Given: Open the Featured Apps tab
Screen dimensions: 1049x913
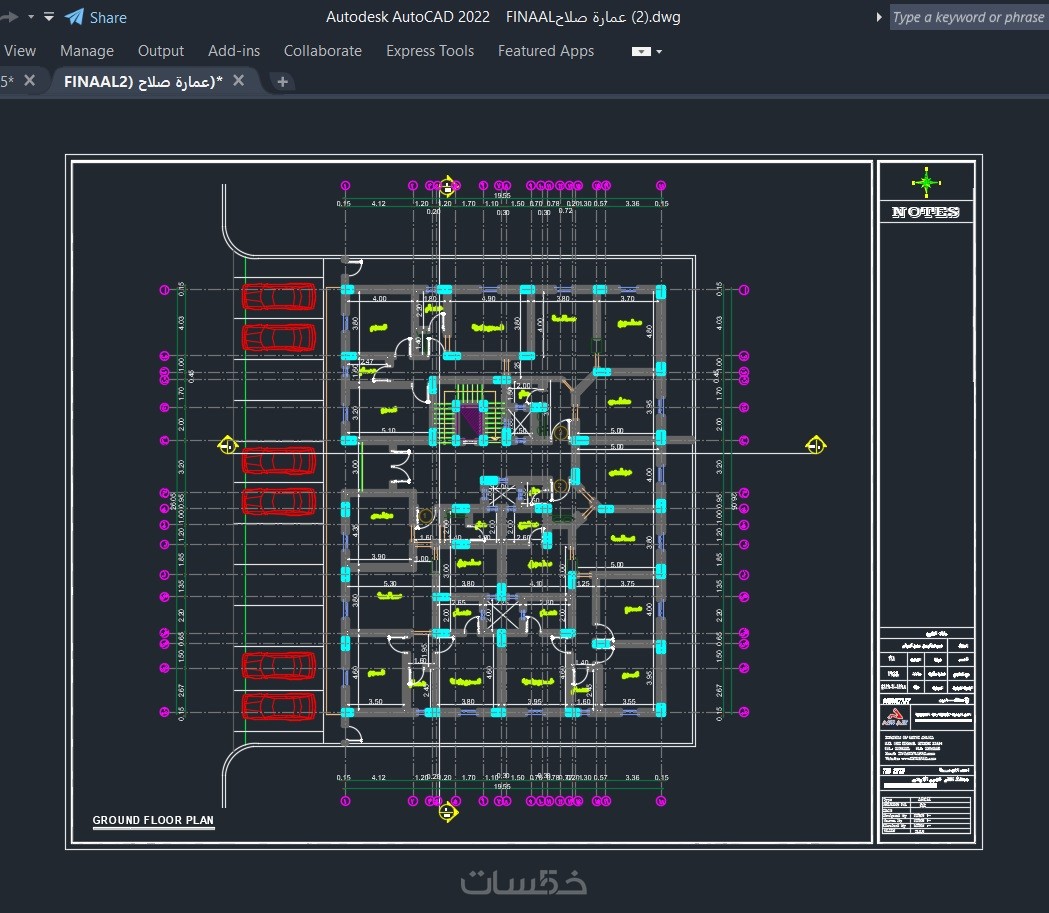Looking at the screenshot, I should (545, 51).
